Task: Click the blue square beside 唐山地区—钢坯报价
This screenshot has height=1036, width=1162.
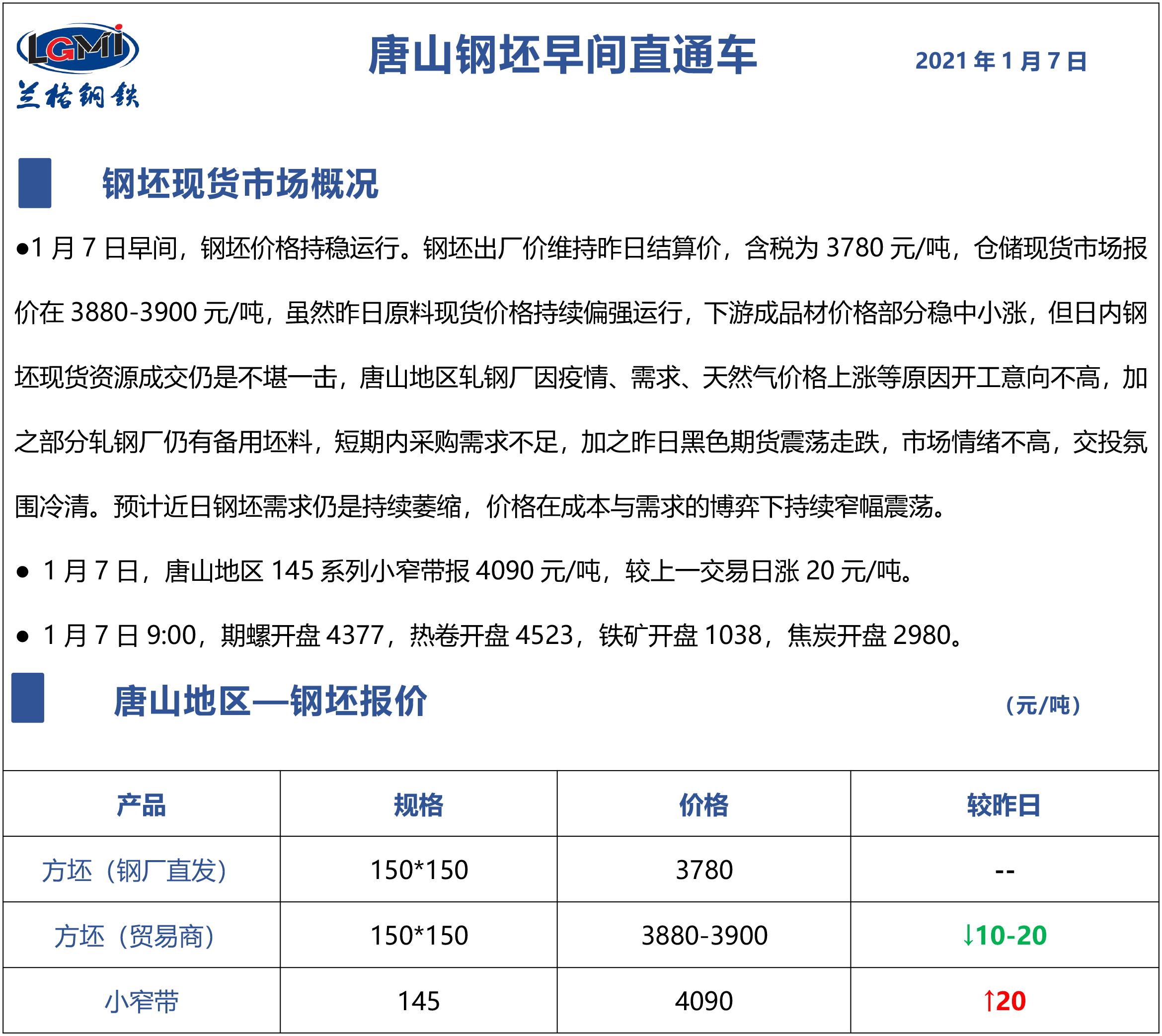Action: pos(28,698)
